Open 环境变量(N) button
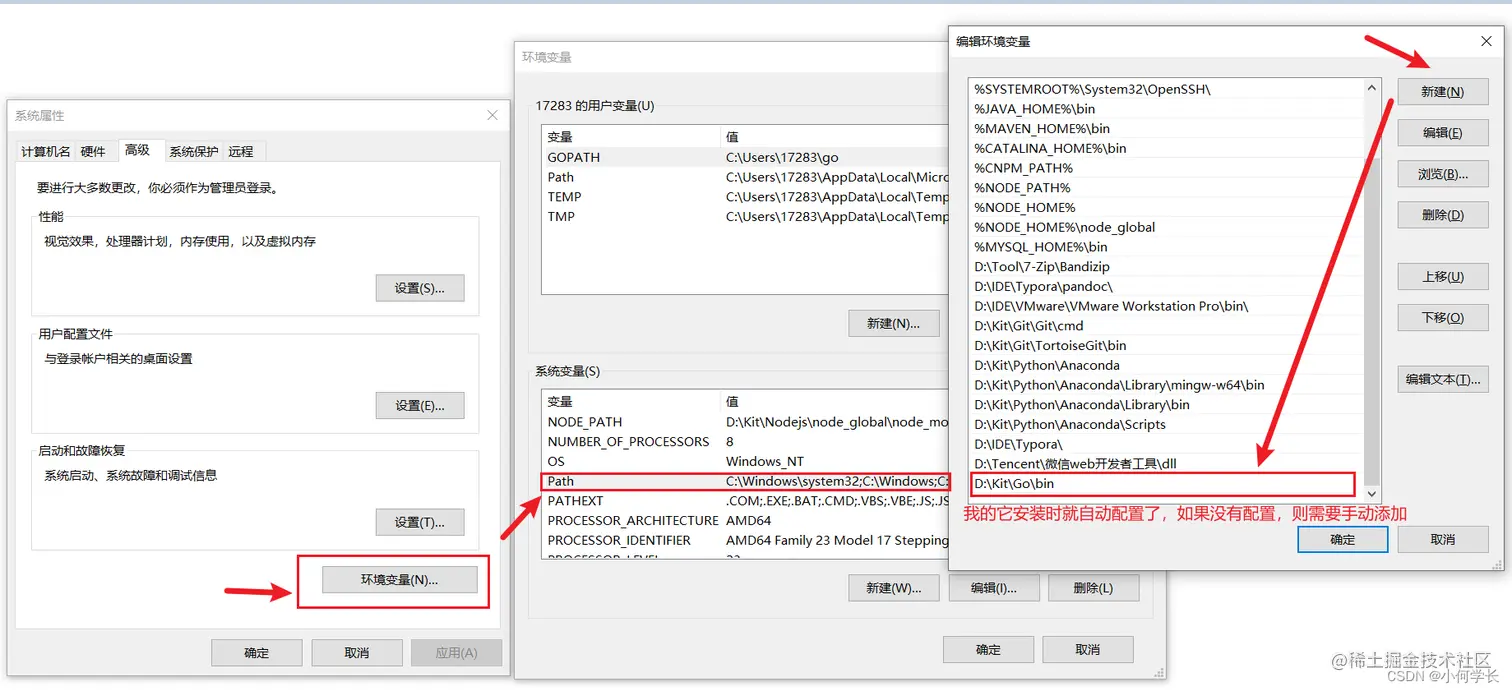 pyautogui.click(x=400, y=580)
